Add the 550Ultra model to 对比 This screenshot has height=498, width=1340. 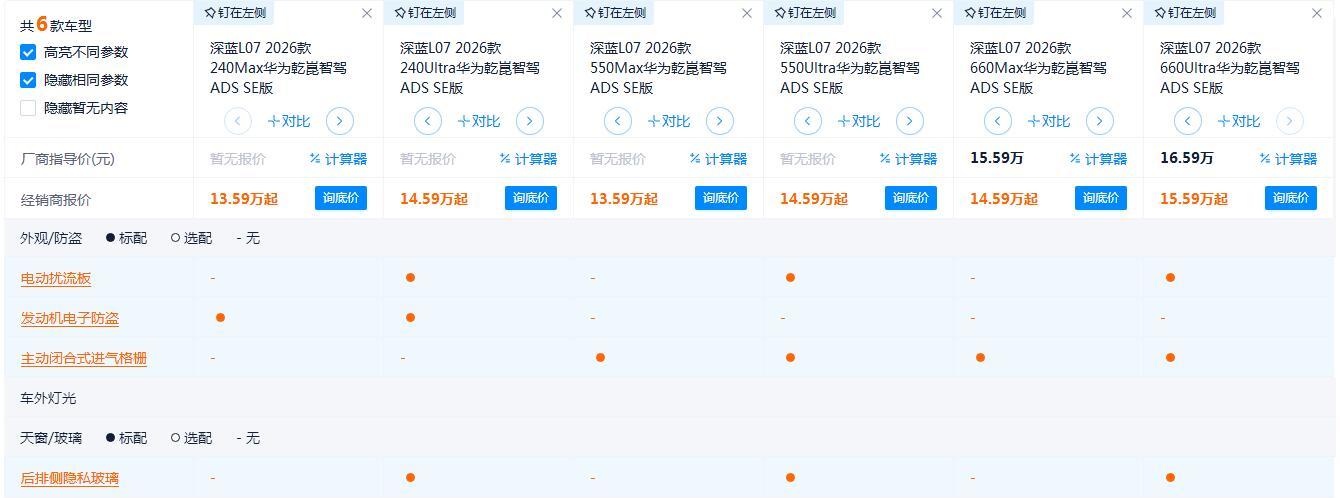tap(859, 121)
